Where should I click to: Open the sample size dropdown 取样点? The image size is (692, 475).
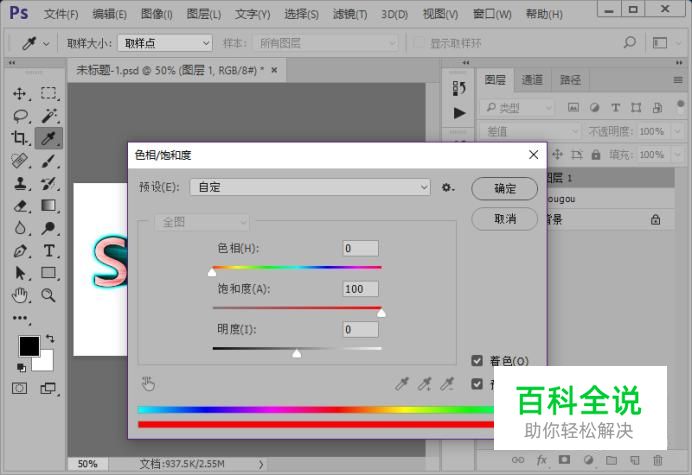[x=165, y=43]
